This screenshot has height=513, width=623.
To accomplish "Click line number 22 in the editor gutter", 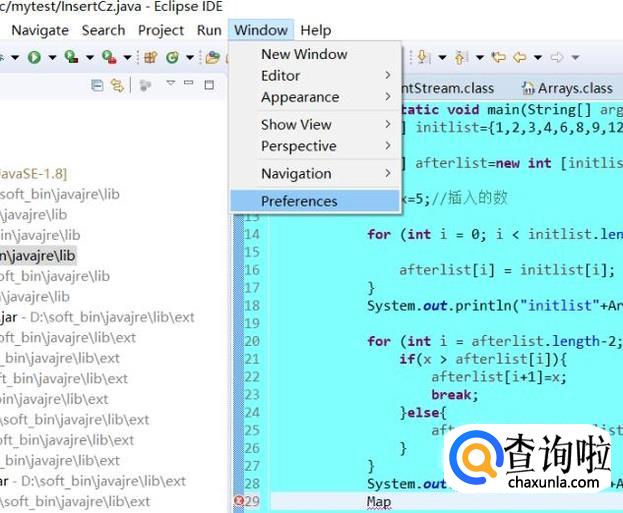I will point(252,377).
